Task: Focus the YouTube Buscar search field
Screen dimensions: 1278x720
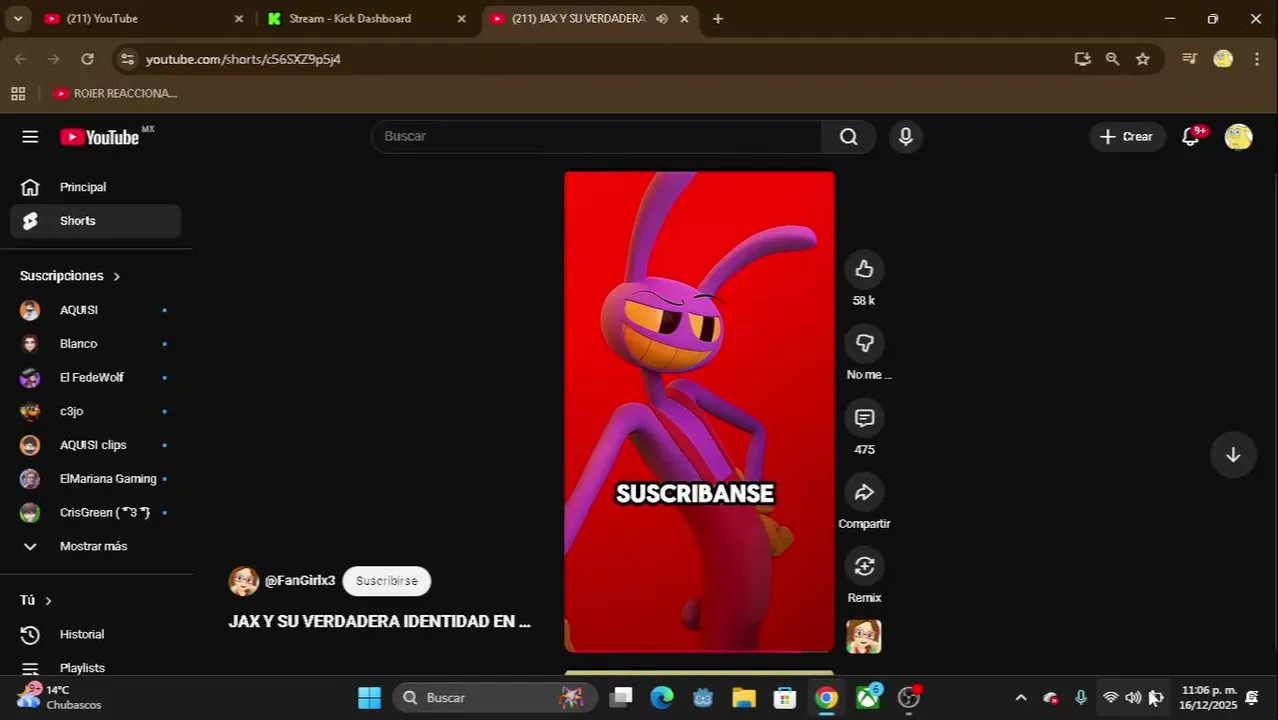Action: point(596,137)
